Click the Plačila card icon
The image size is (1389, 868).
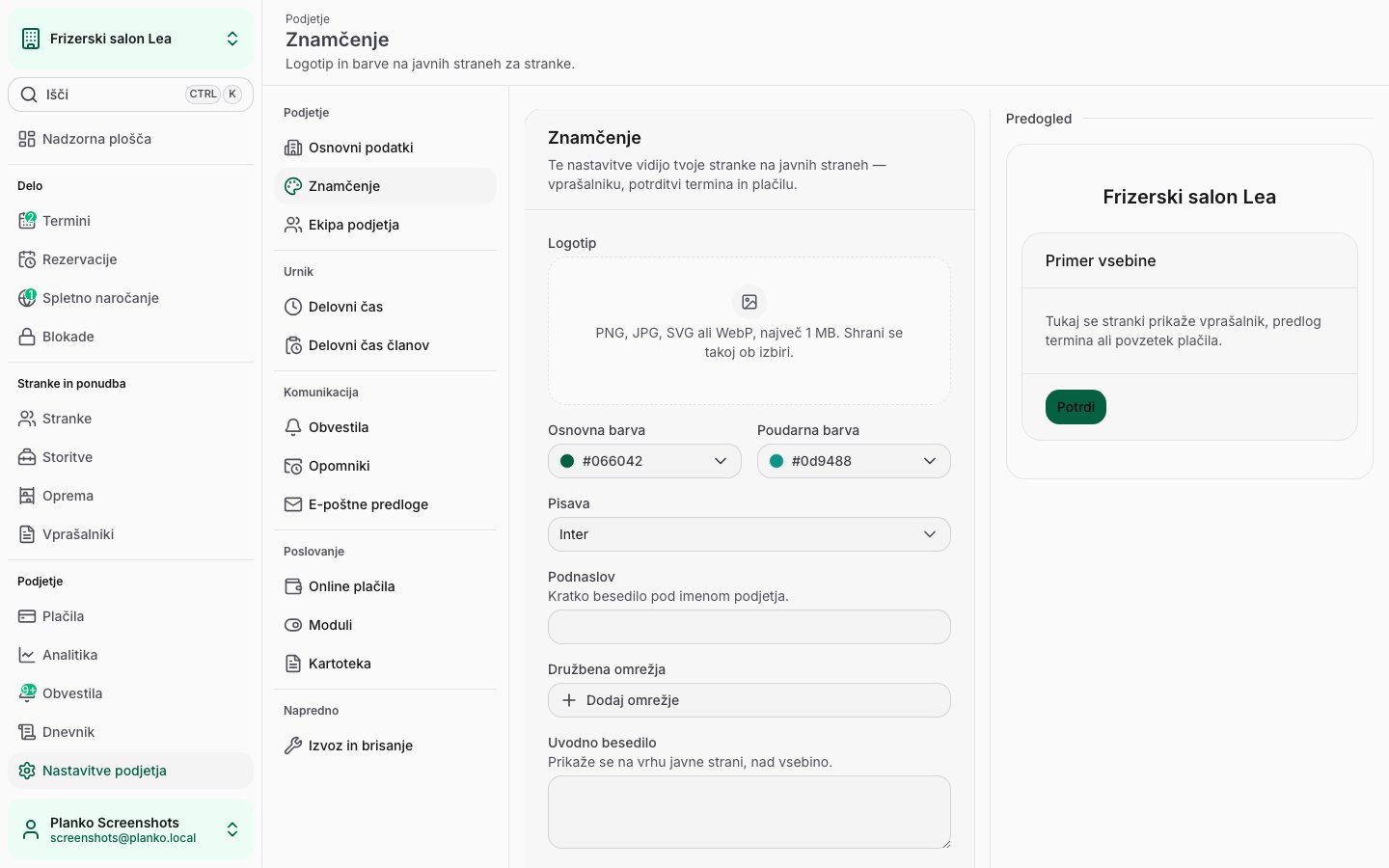click(x=27, y=616)
